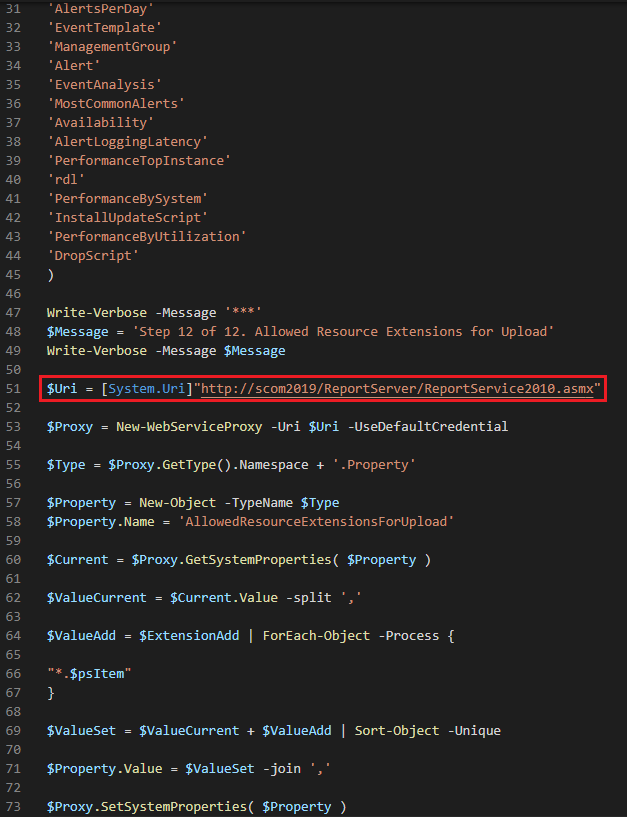Click 'AllowedResourceExtensionsForUpload' string
Image resolution: width=627 pixels, height=817 pixels.
tap(316, 522)
